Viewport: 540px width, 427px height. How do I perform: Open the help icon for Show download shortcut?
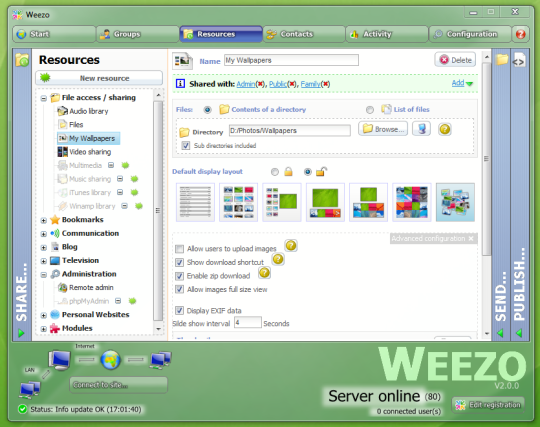pos(278,259)
